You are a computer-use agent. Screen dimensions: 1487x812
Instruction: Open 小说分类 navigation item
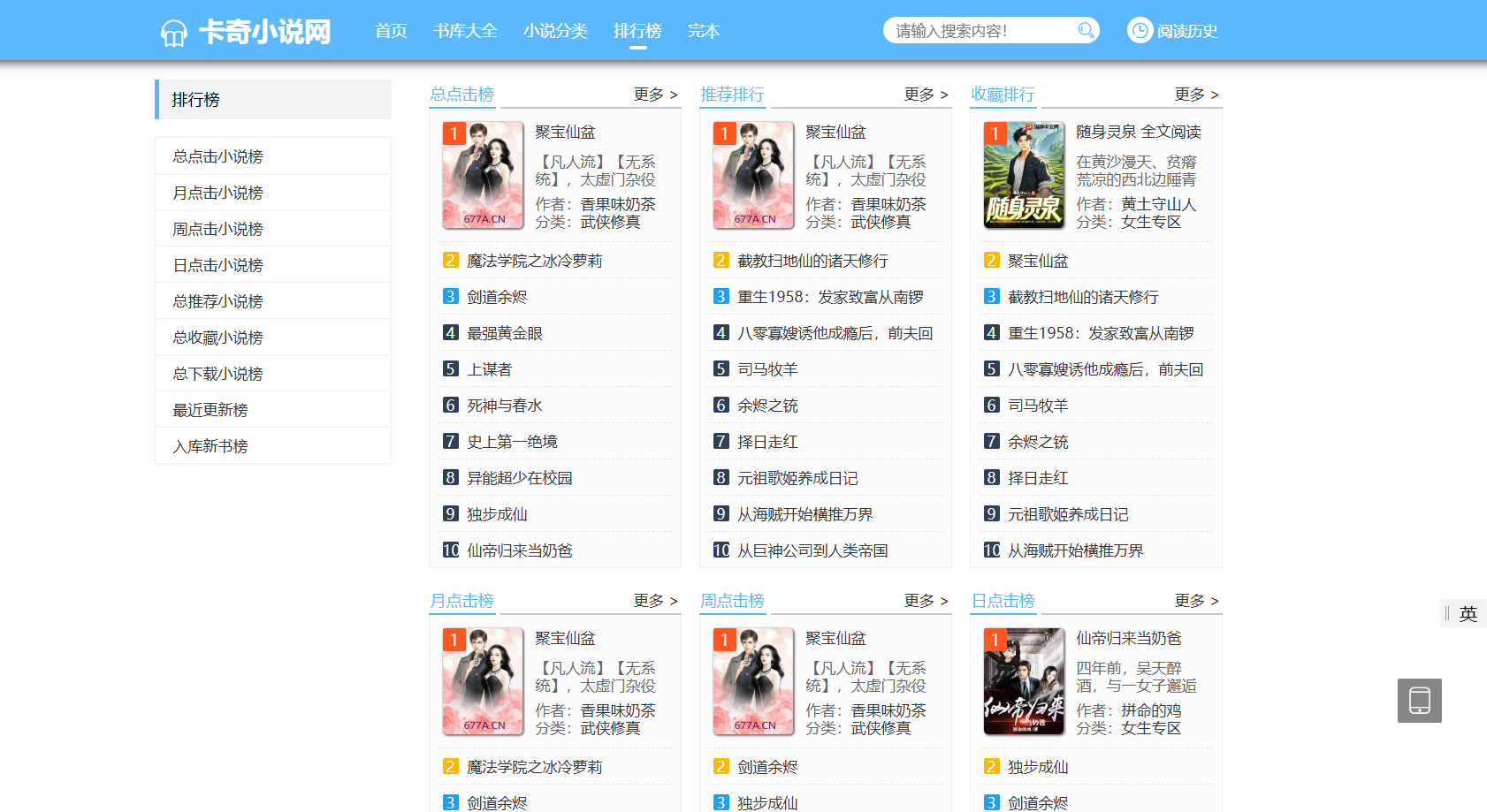tap(555, 31)
